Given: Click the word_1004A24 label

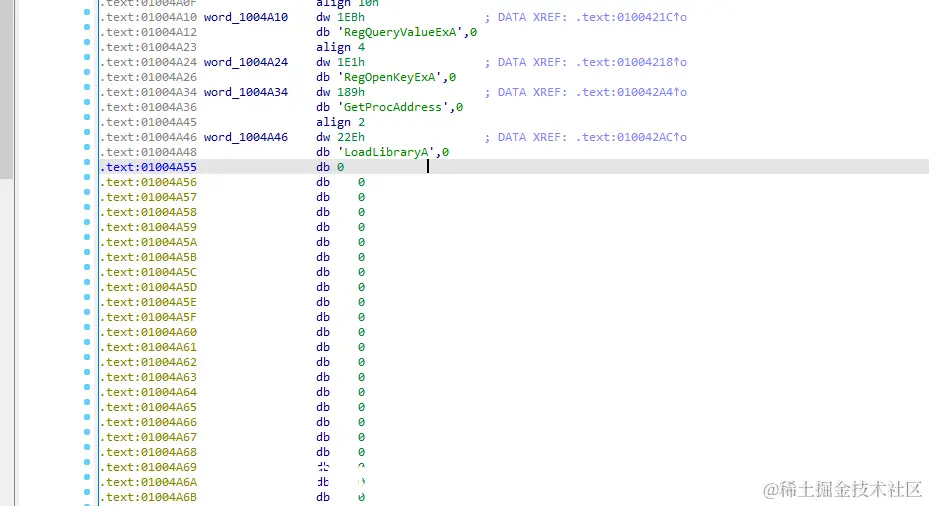Looking at the screenshot, I should [246, 62].
